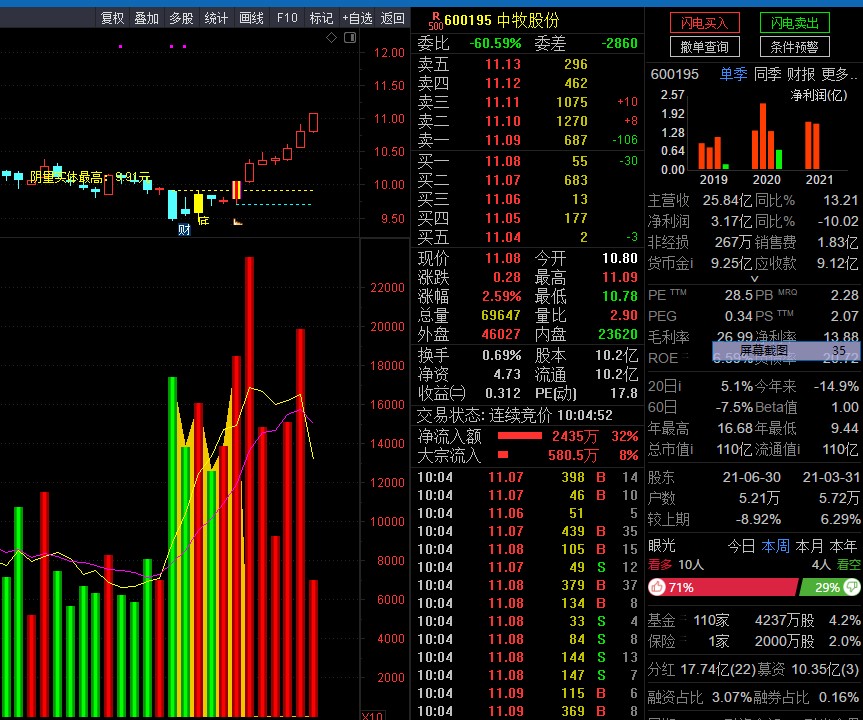Click stock title 600195 中牧股份

tap(501, 21)
